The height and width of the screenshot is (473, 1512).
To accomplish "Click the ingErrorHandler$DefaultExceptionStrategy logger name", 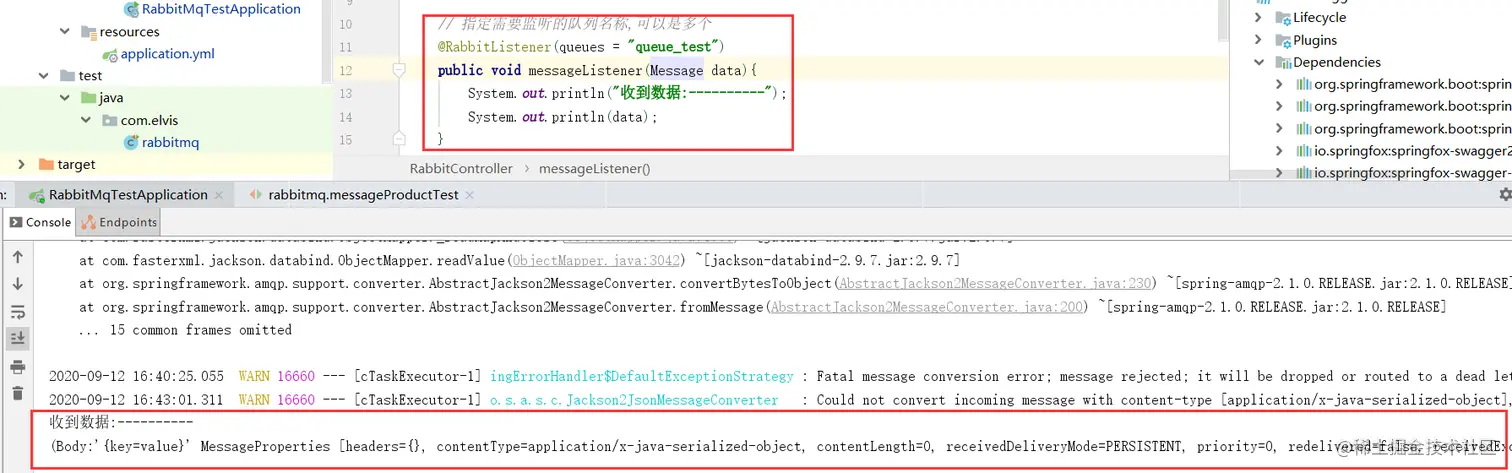I will click(642, 377).
